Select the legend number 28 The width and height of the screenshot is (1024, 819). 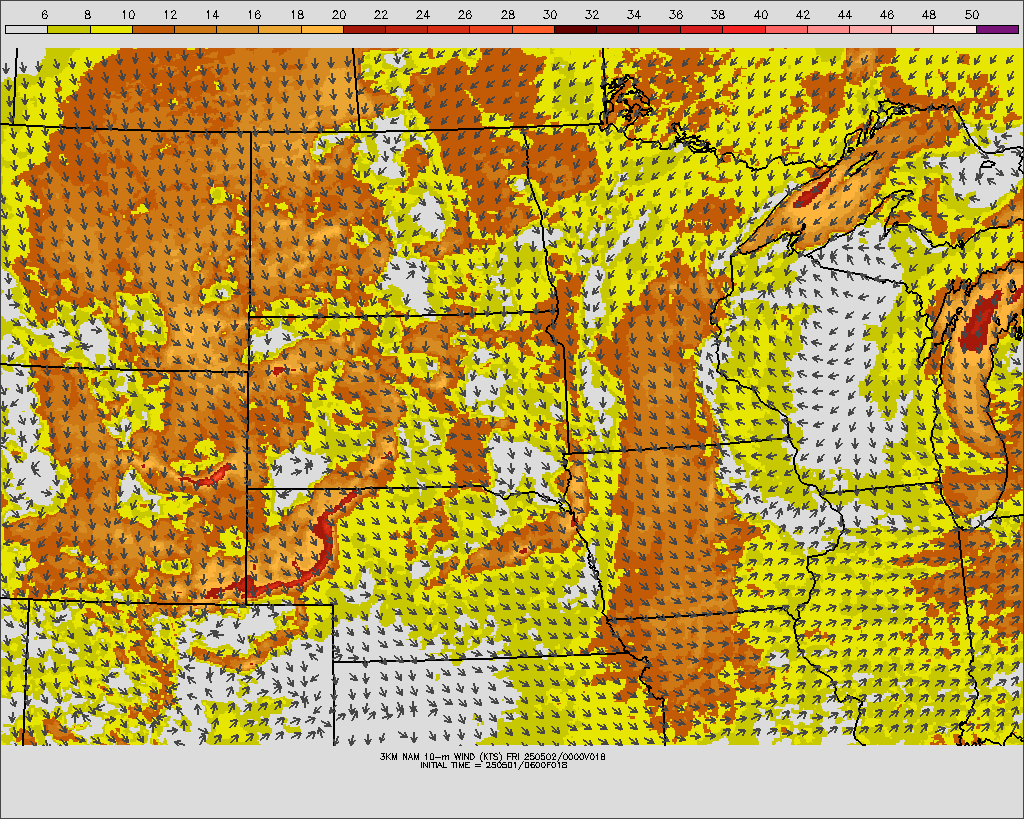click(507, 14)
